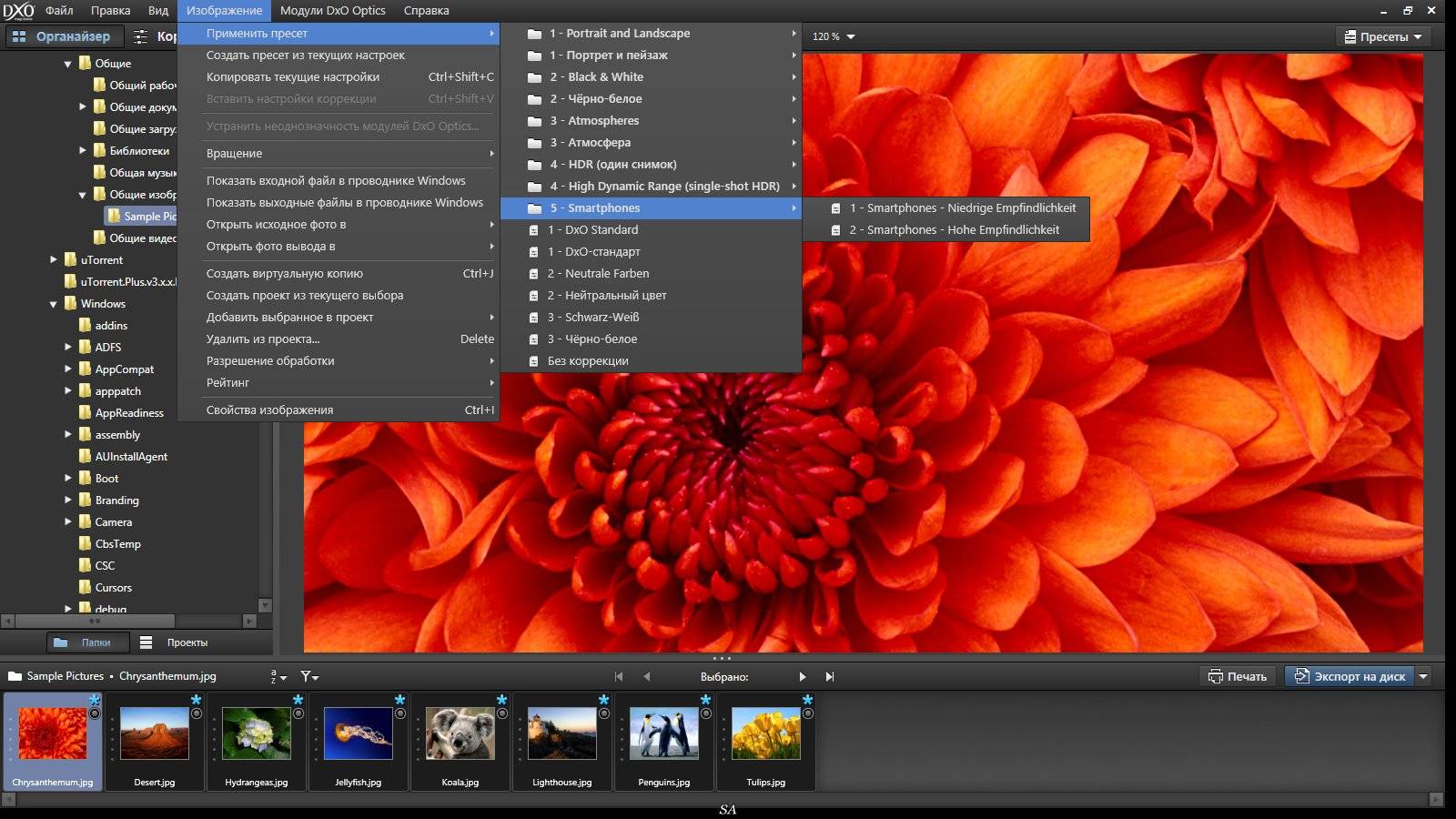Toggle processing status circle on Jellyfish.jpg
1456x819 pixels.
click(400, 713)
